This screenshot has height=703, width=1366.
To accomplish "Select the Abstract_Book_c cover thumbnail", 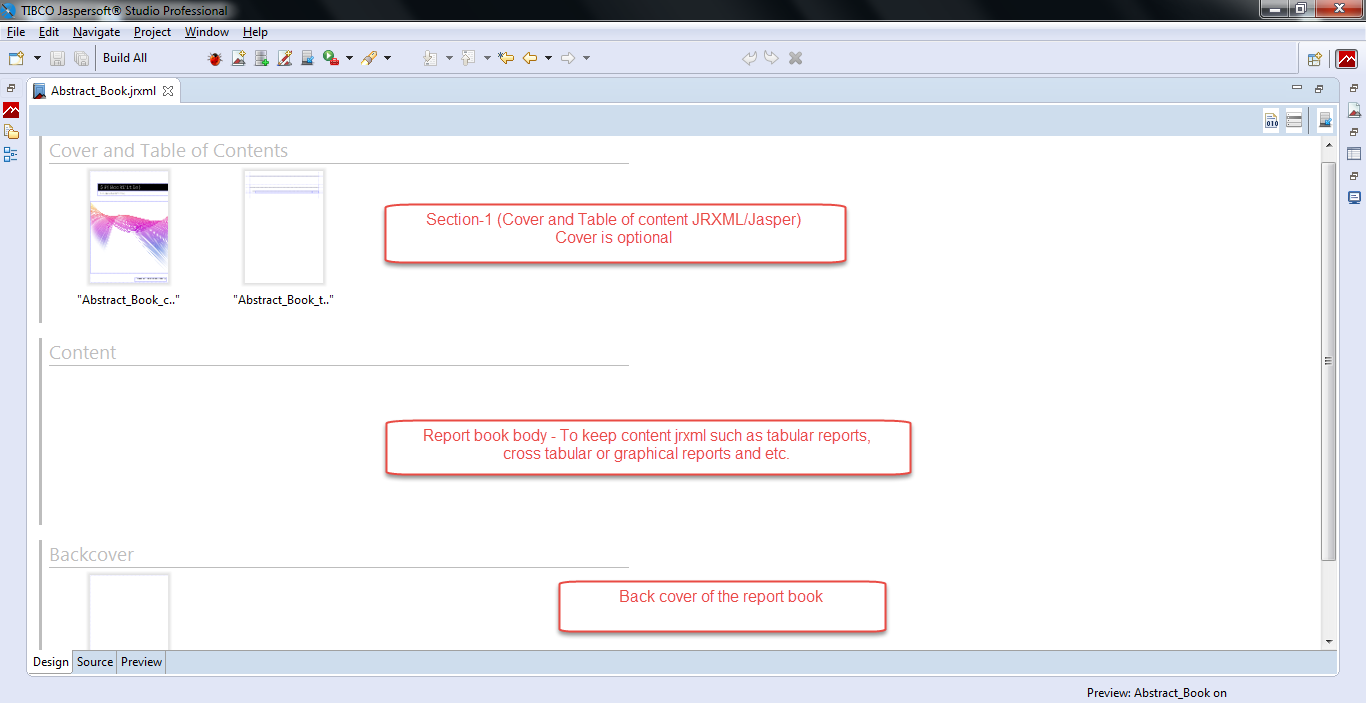I will pos(128,227).
